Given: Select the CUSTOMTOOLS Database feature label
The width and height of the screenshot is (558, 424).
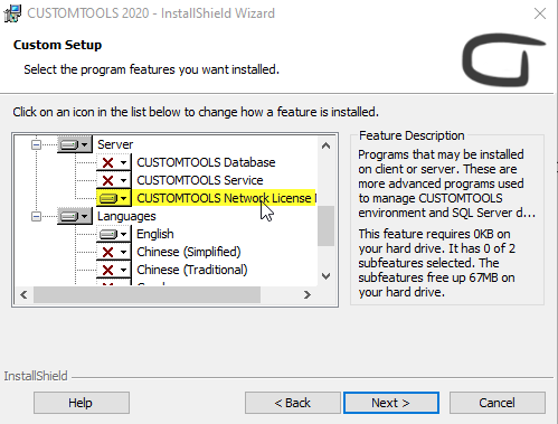Looking at the screenshot, I should tap(206, 162).
